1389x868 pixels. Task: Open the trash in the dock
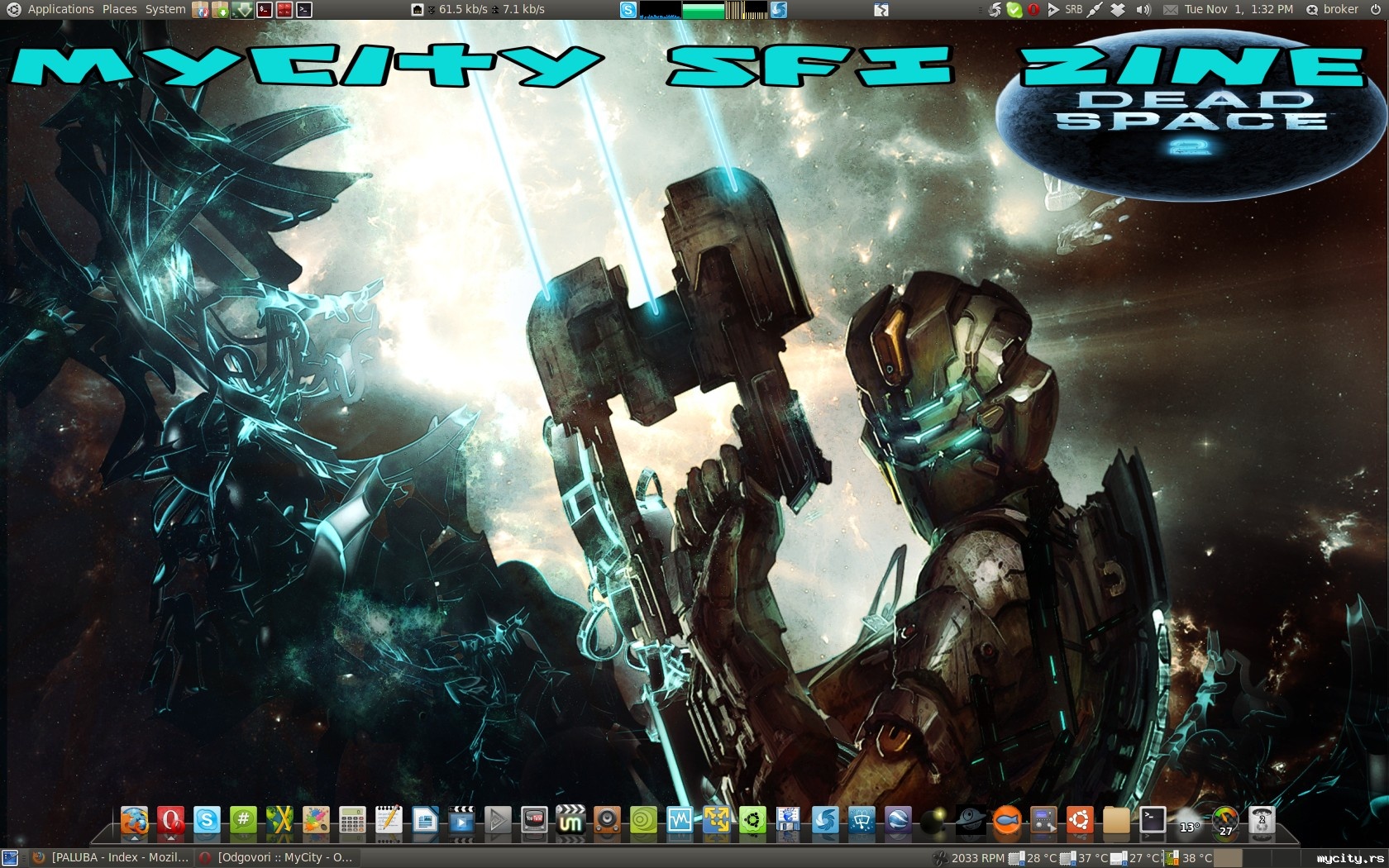click(1262, 821)
